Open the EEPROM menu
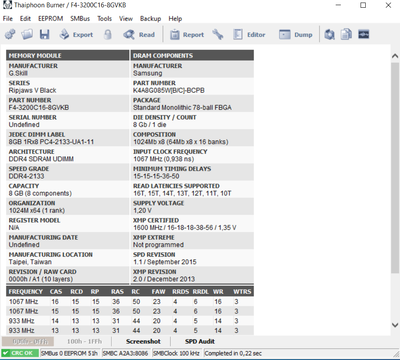The height and width of the screenshot is (360, 400). pos(51,19)
